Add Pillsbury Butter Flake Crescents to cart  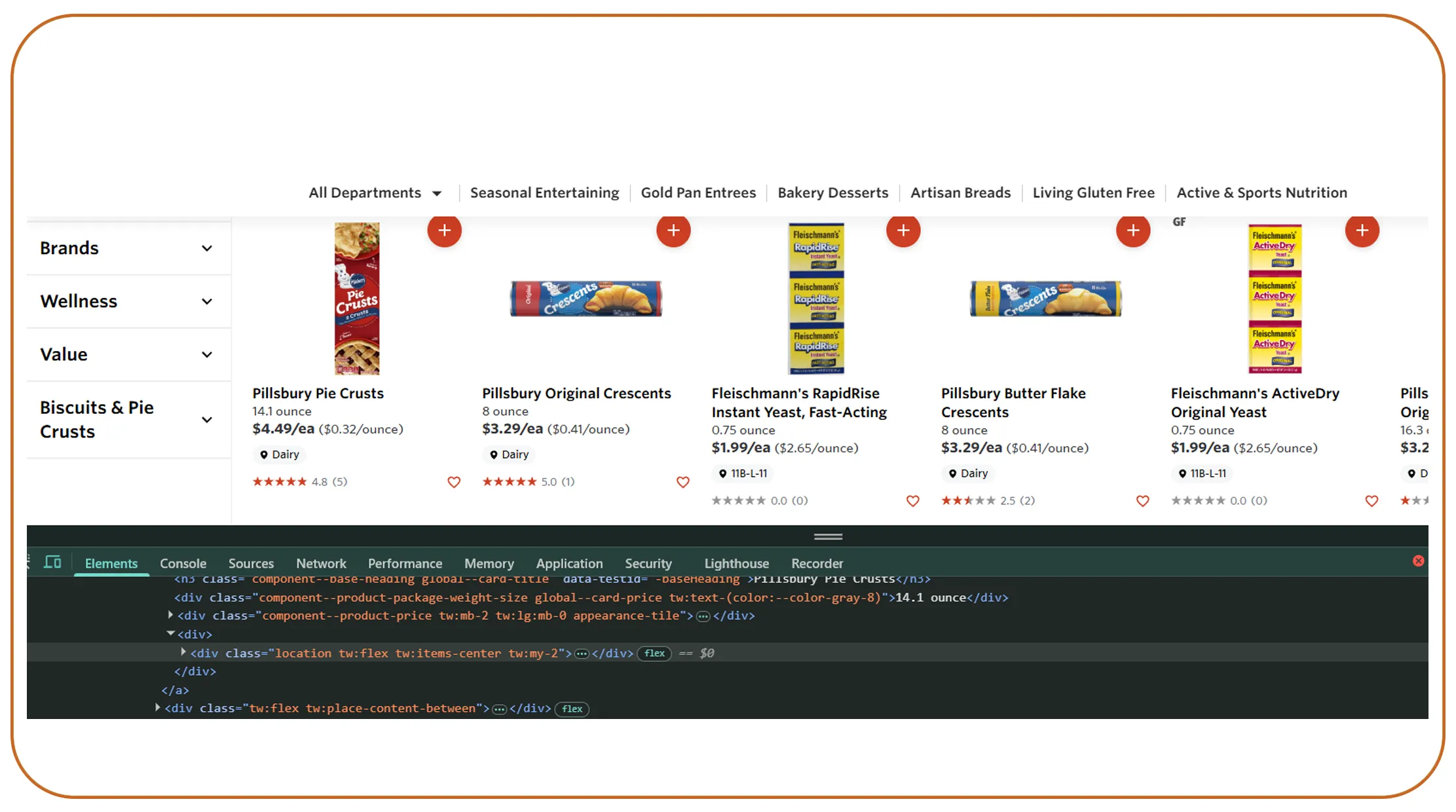click(1133, 231)
